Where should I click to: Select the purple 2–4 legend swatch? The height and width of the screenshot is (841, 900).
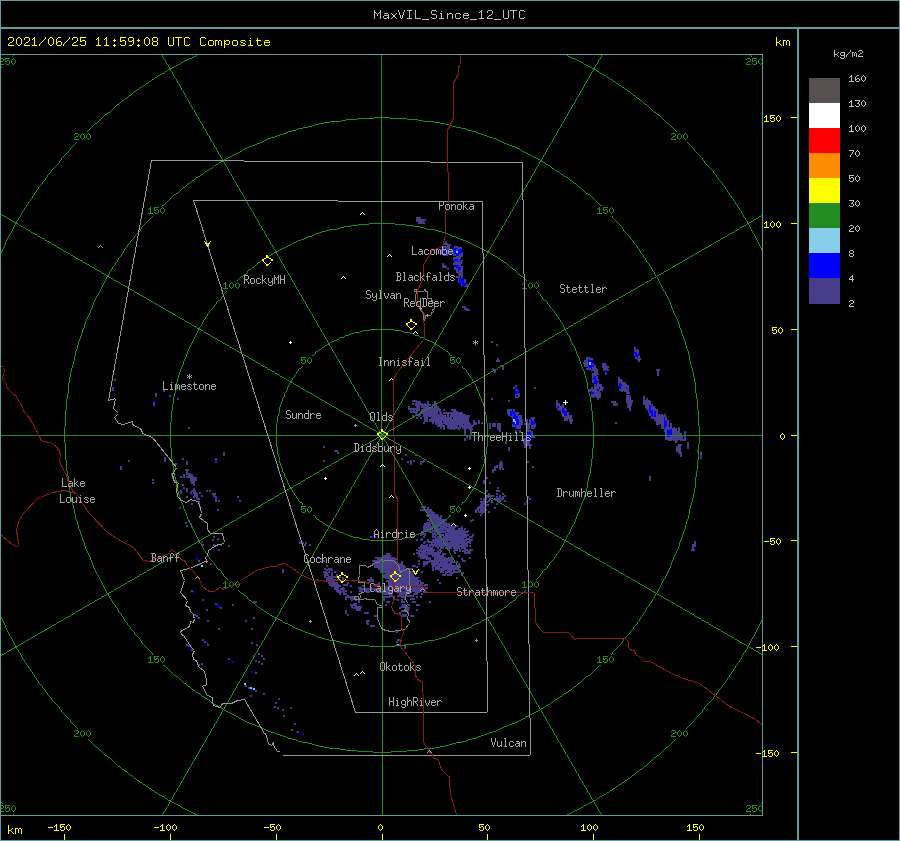(824, 291)
